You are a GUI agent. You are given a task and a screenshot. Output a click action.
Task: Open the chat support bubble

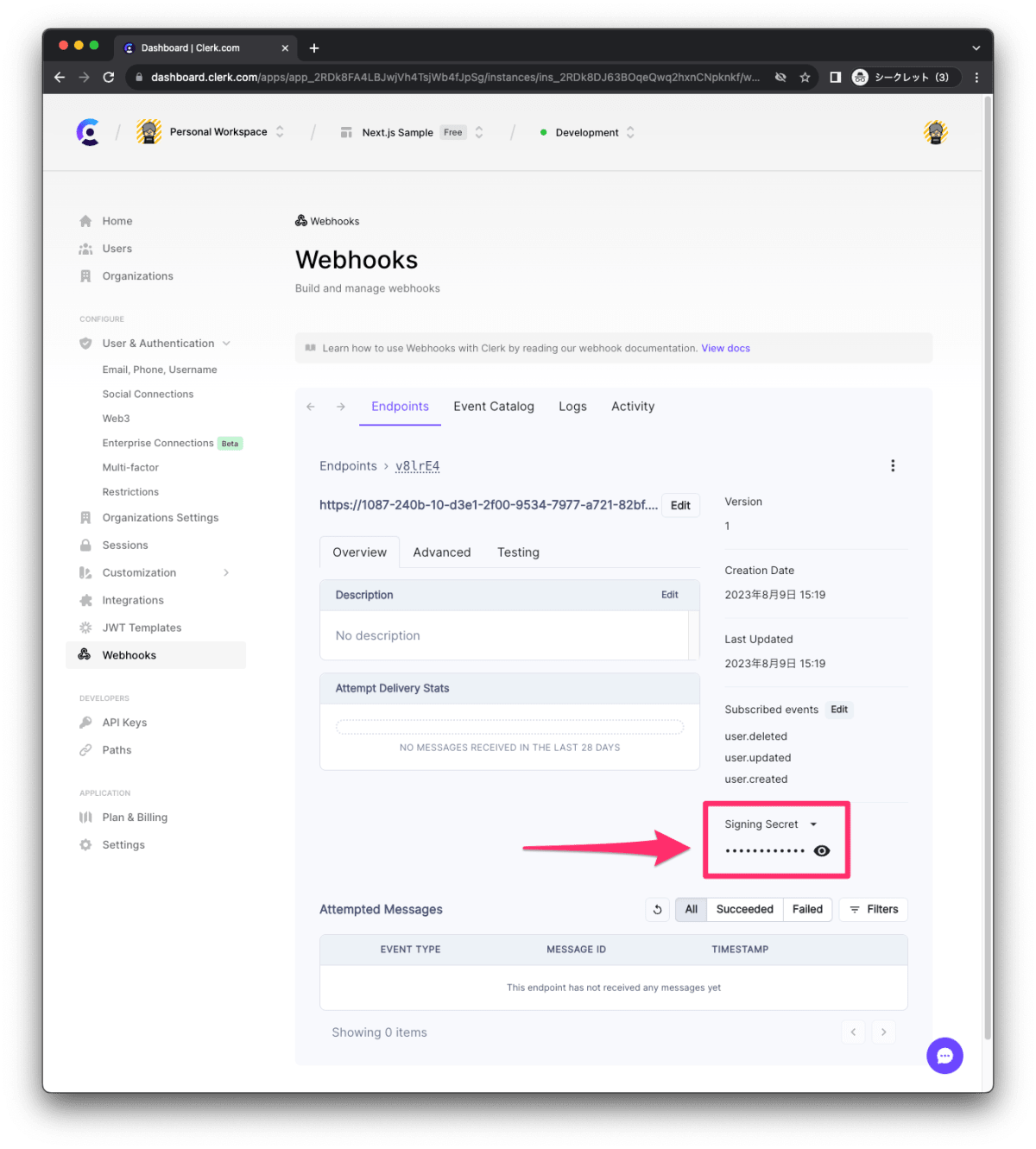pos(944,1055)
